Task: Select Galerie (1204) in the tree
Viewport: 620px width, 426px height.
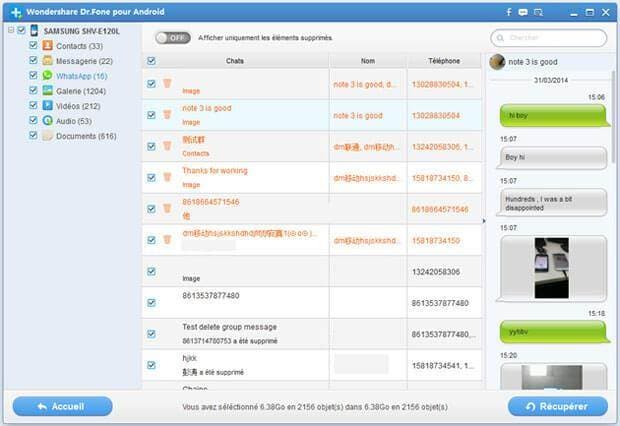Action: pos(81,91)
